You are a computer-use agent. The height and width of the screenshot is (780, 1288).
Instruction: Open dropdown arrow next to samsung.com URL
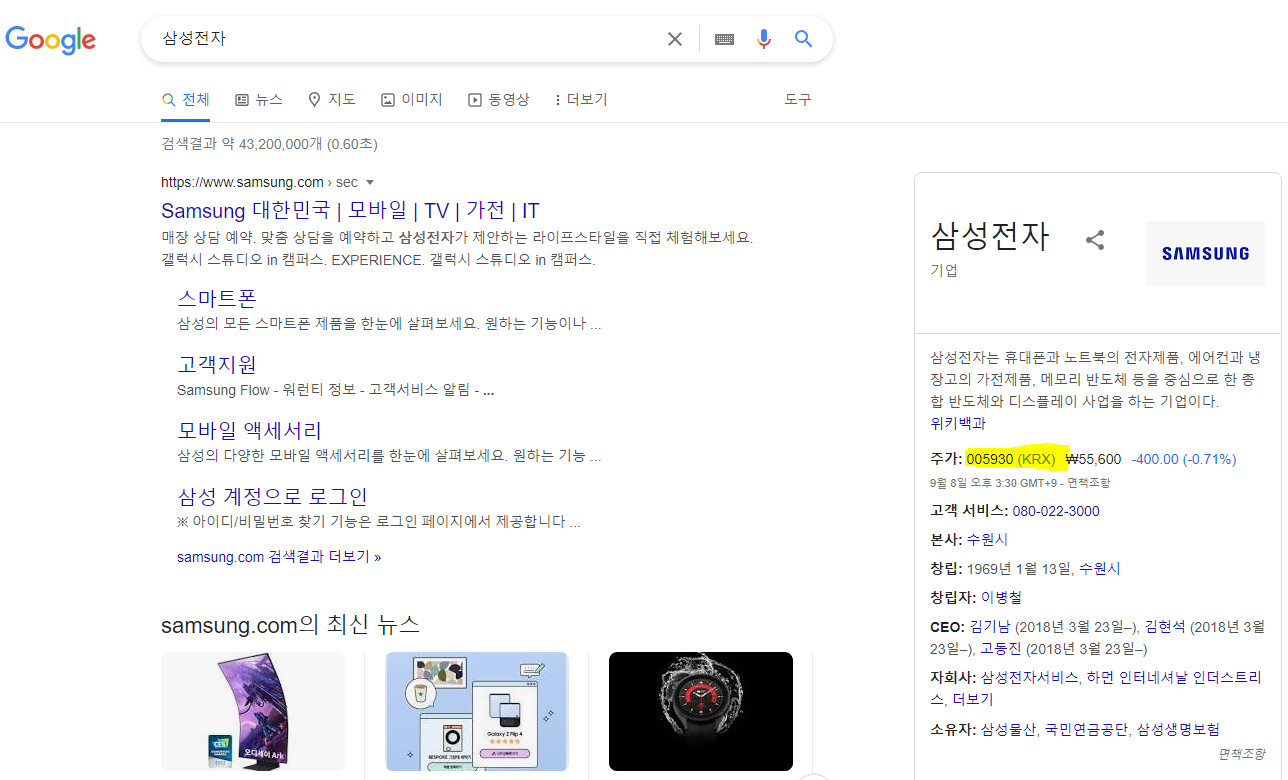tap(370, 183)
